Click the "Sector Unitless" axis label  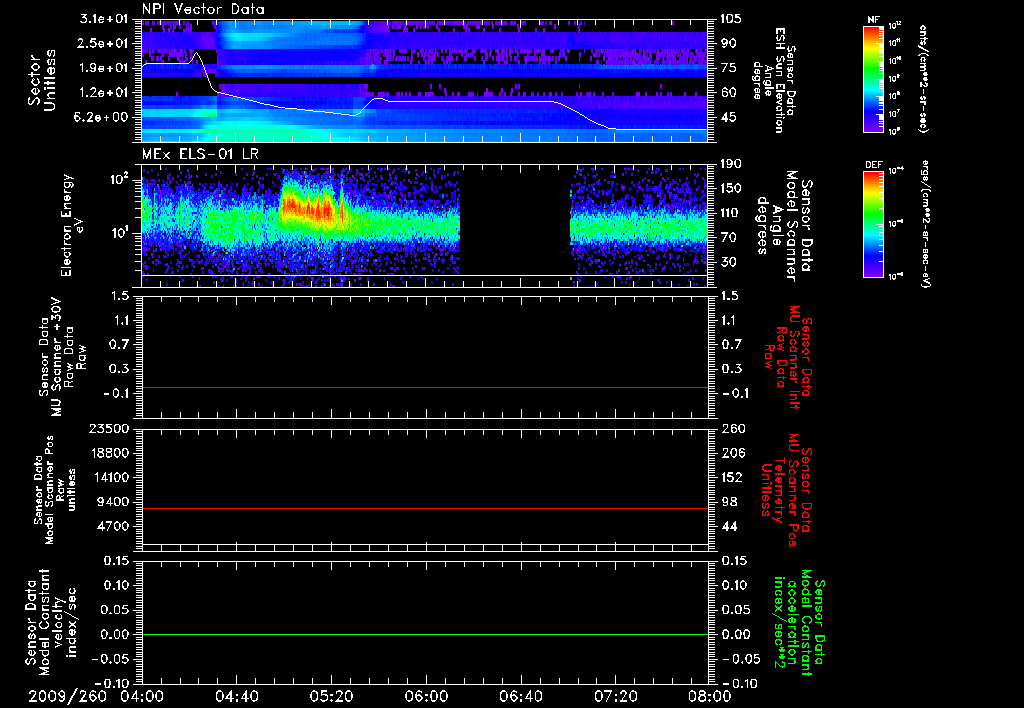coord(42,80)
